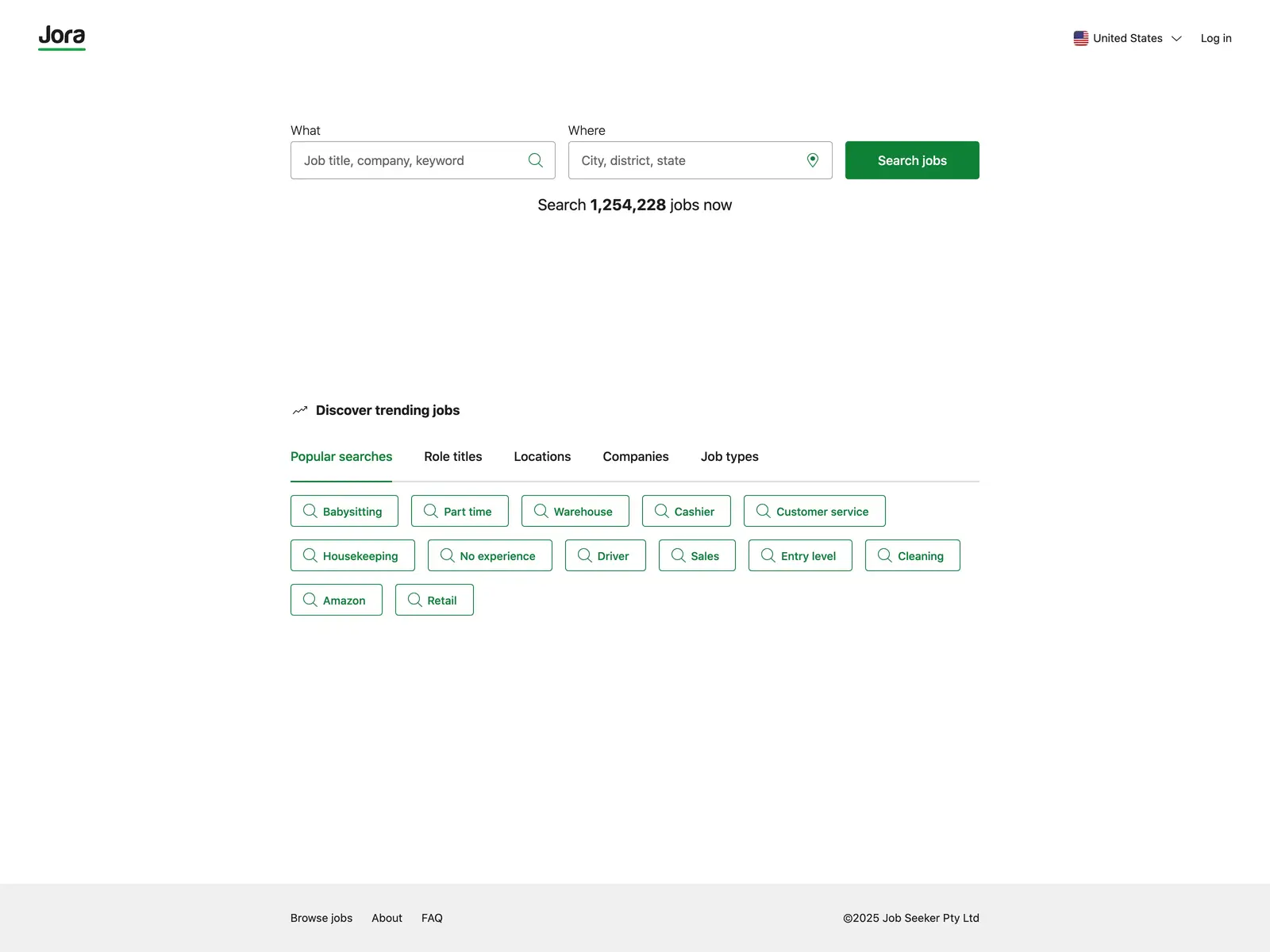The height and width of the screenshot is (952, 1270).
Task: Click the Jora logo
Action: click(62, 37)
